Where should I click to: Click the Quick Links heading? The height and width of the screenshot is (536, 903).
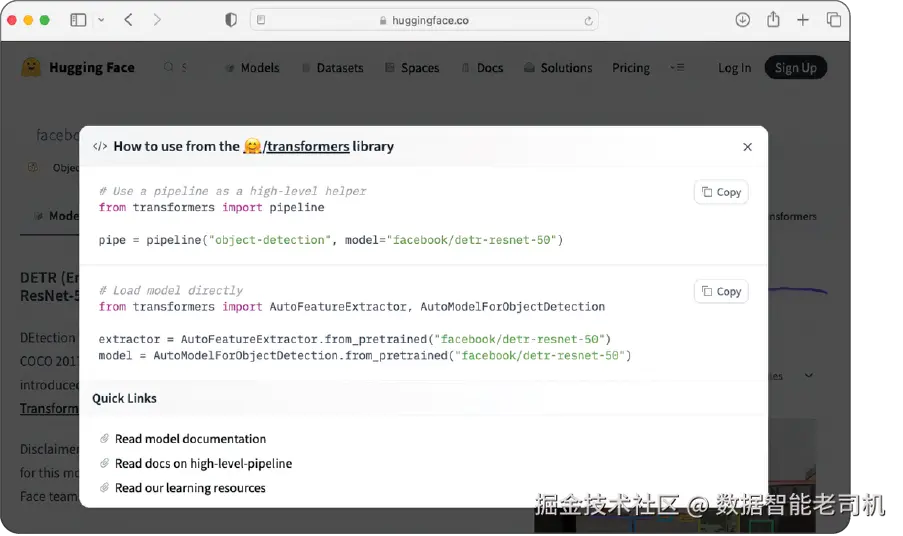click(x=124, y=398)
